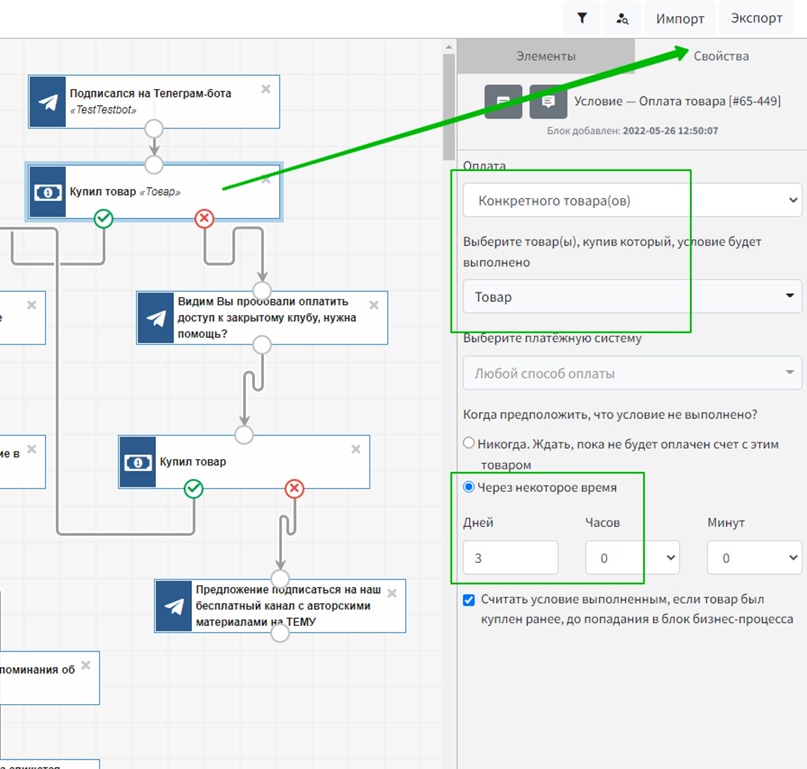807x769 pixels.
Task: Open the «Конкретного товара(ов)» payment dropdown
Action: (632, 200)
